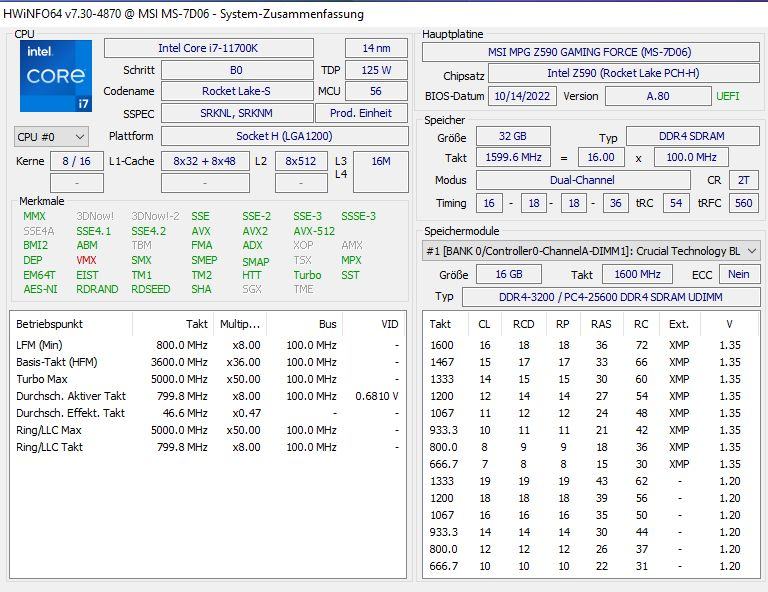Click the greyed-out SGX feature label
Viewport: 768px width, 592px height.
[x=252, y=289]
